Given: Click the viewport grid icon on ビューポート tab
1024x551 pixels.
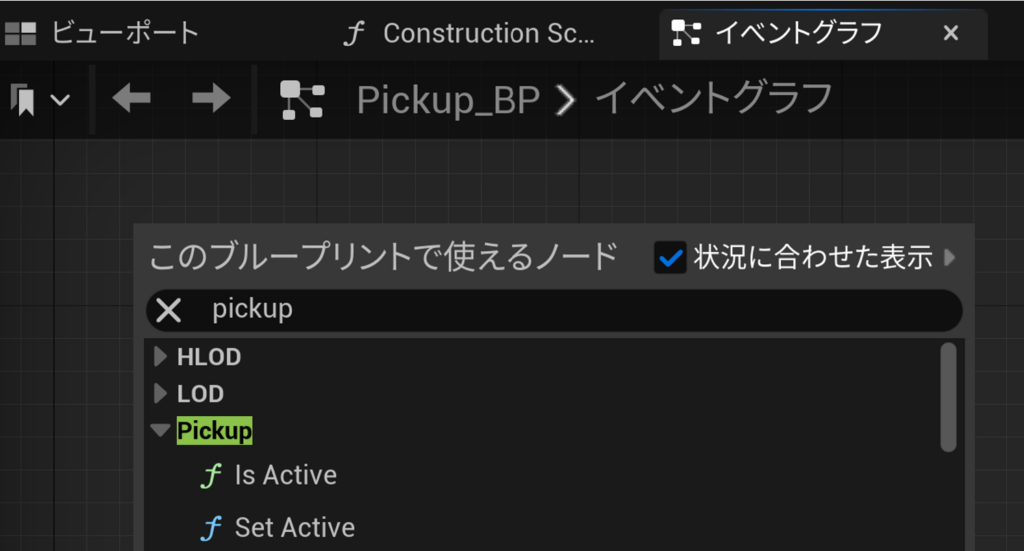Looking at the screenshot, I should click(20, 33).
